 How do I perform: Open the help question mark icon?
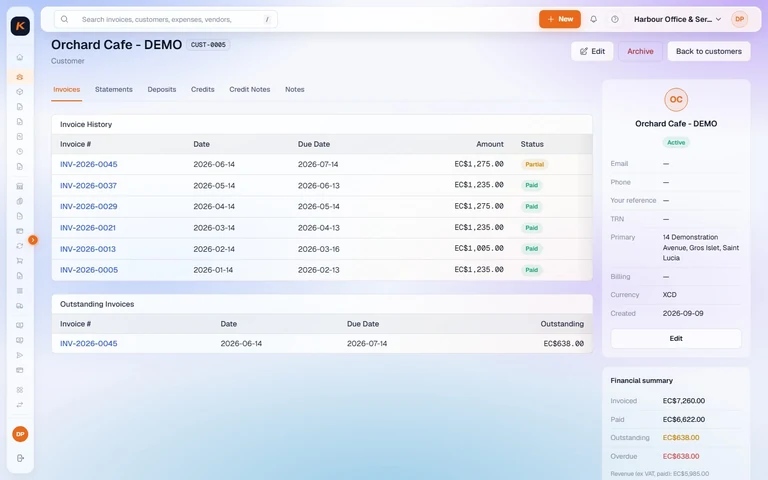click(615, 19)
